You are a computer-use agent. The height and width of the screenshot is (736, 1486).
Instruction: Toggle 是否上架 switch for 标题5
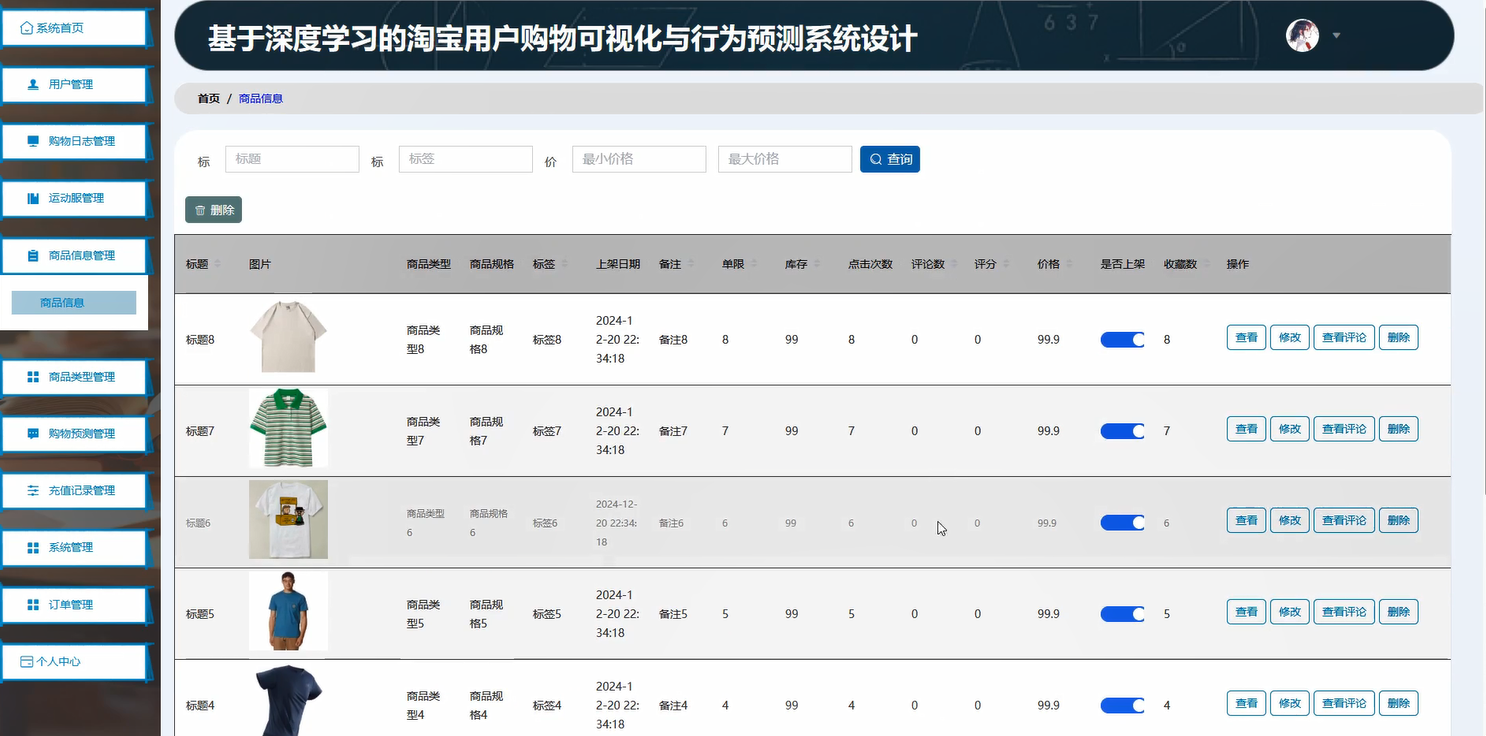[x=1122, y=614]
